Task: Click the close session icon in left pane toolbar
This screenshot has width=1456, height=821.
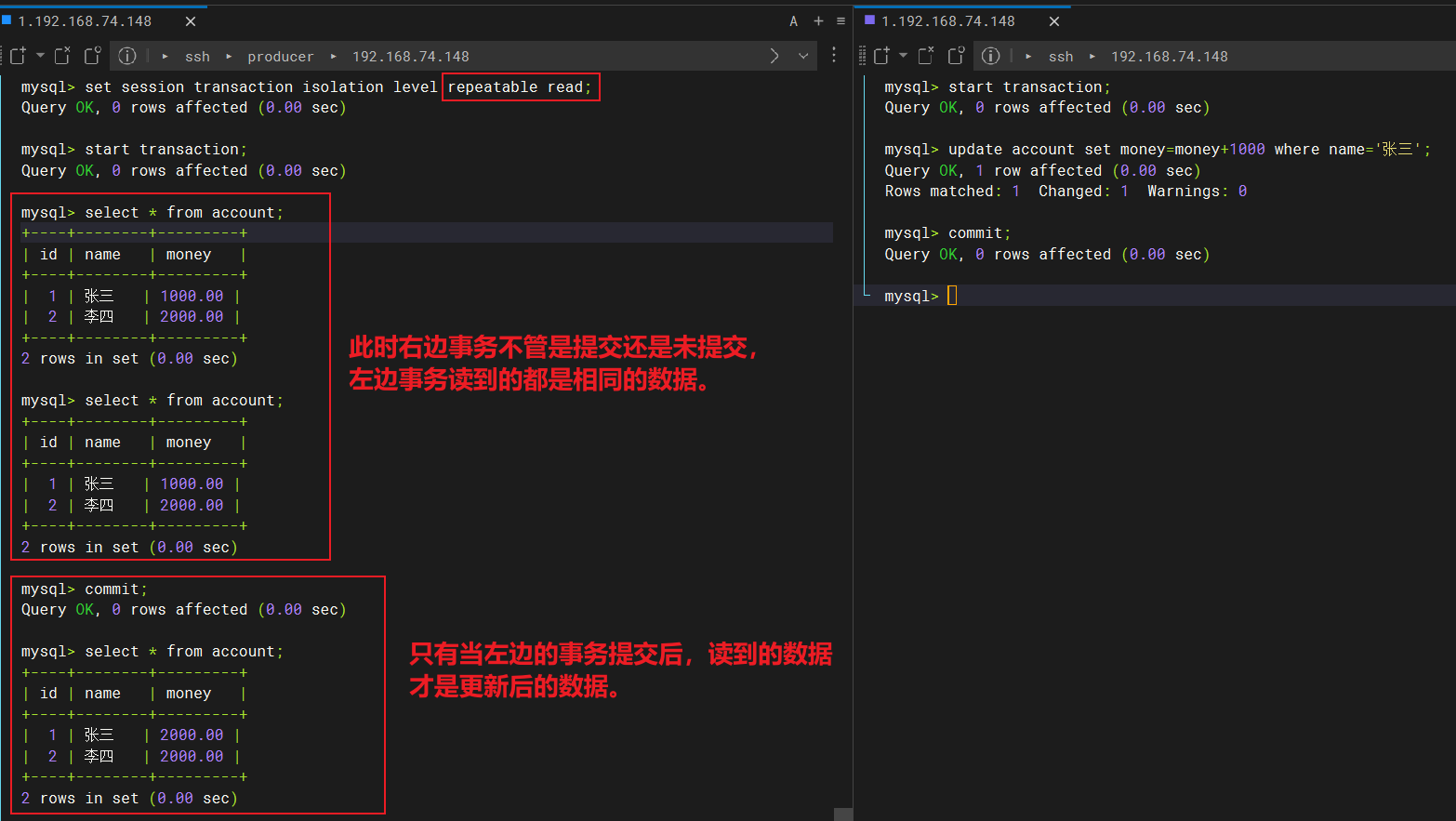Action: (x=62, y=56)
